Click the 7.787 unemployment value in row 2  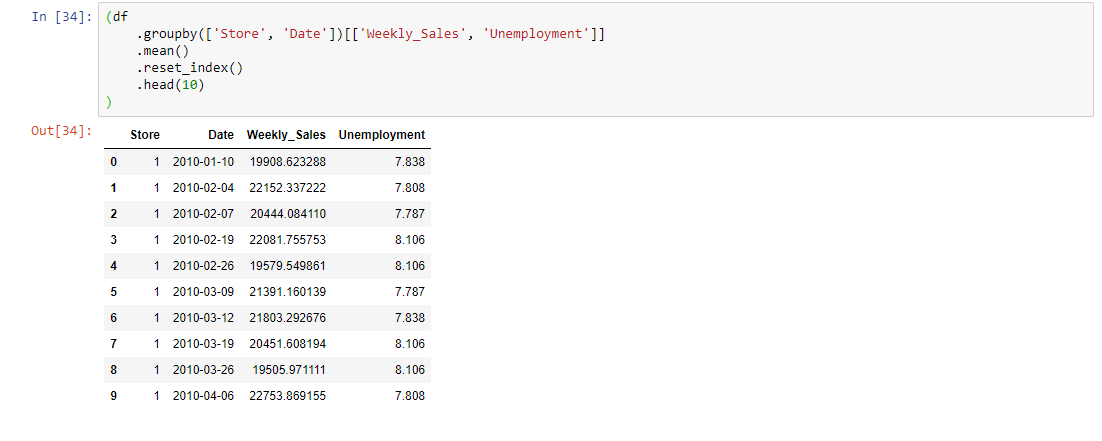410,214
